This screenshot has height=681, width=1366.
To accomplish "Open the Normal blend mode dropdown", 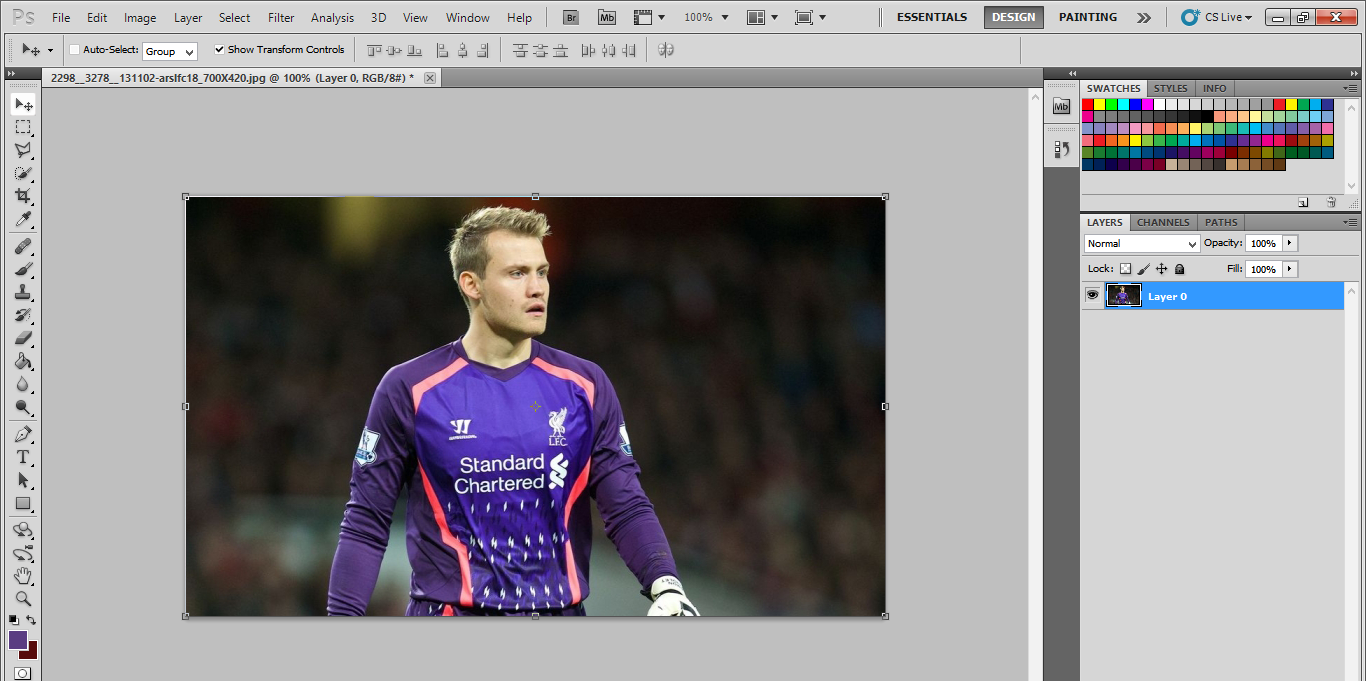I will (x=1142, y=244).
